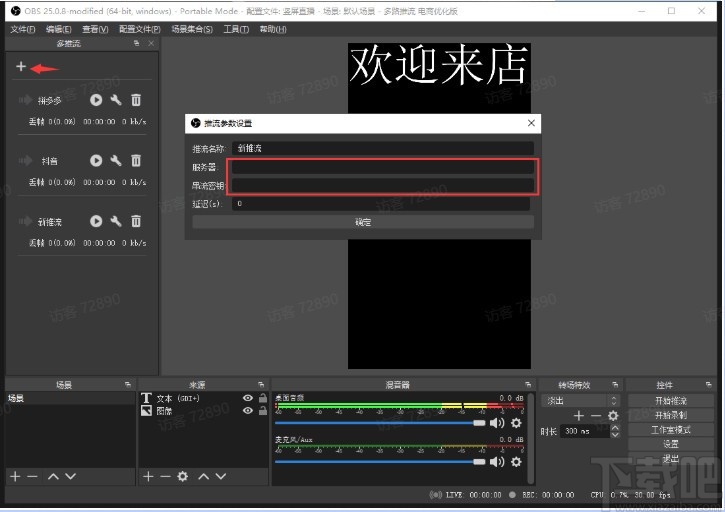
Task: Add a new source
Action: tap(148, 476)
